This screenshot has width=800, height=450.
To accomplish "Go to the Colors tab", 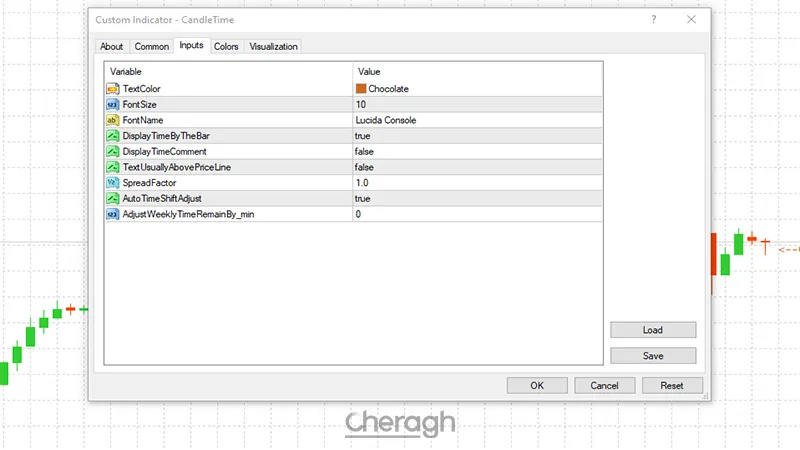I will (x=226, y=46).
